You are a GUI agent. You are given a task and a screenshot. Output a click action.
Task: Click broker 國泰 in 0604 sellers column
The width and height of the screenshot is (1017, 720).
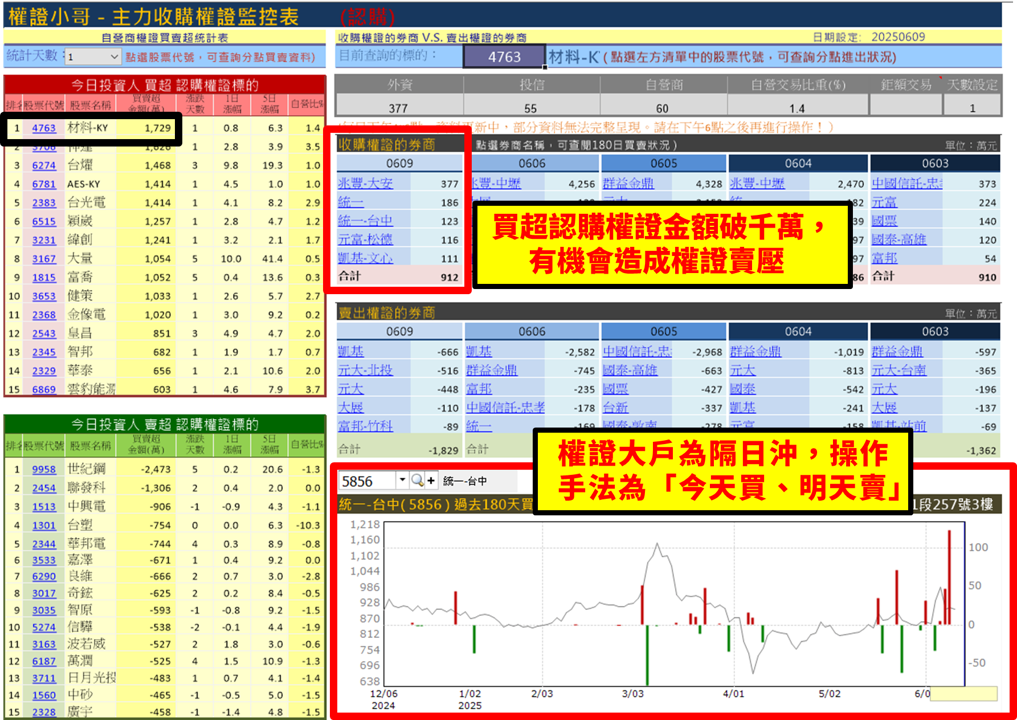pyautogui.click(x=743, y=389)
